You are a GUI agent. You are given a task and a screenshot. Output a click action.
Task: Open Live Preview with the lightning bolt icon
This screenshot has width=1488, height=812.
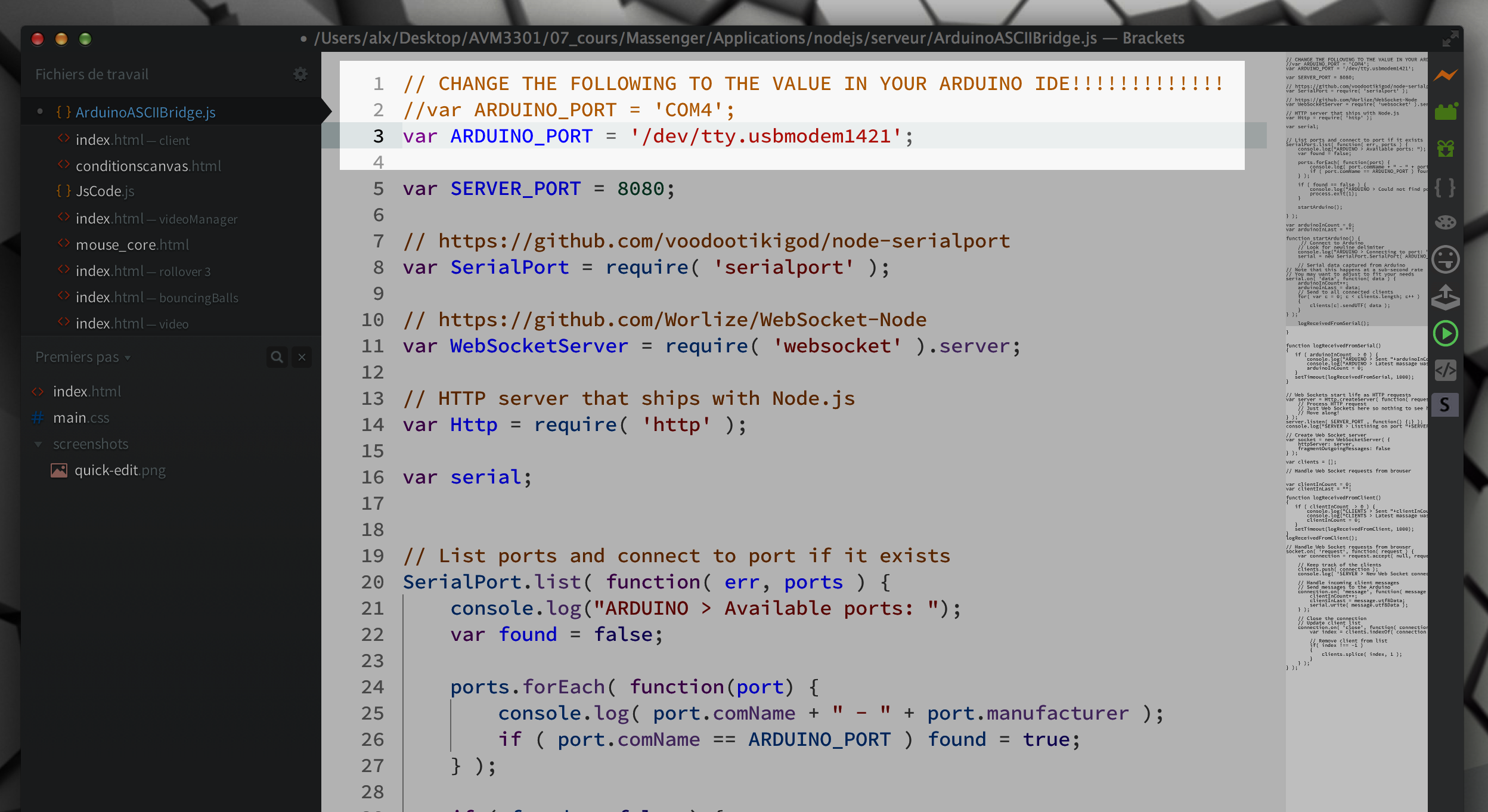click(x=1447, y=75)
